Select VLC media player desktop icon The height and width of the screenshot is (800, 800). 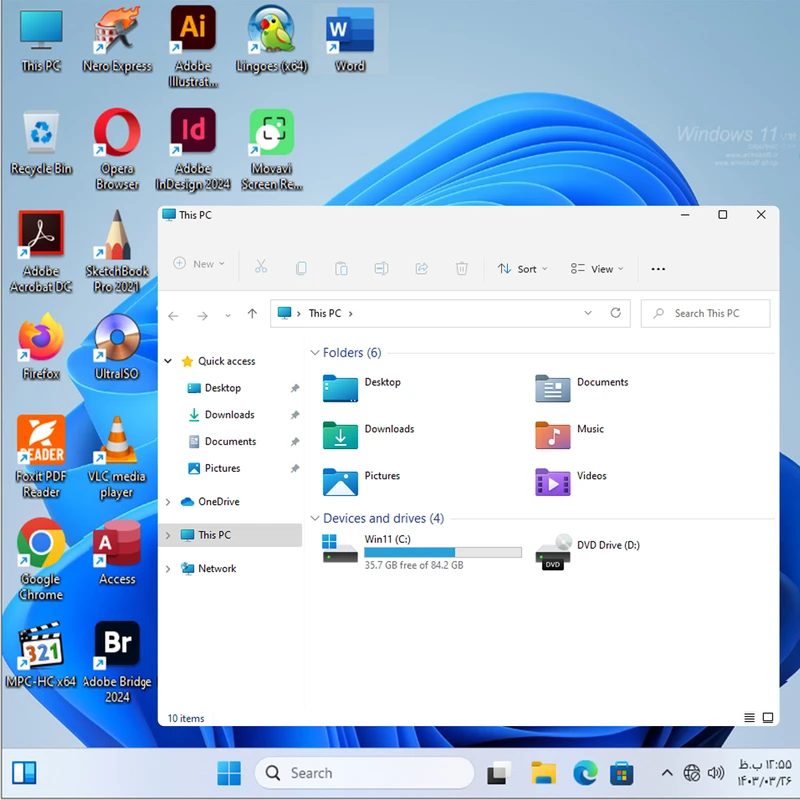pos(117,456)
